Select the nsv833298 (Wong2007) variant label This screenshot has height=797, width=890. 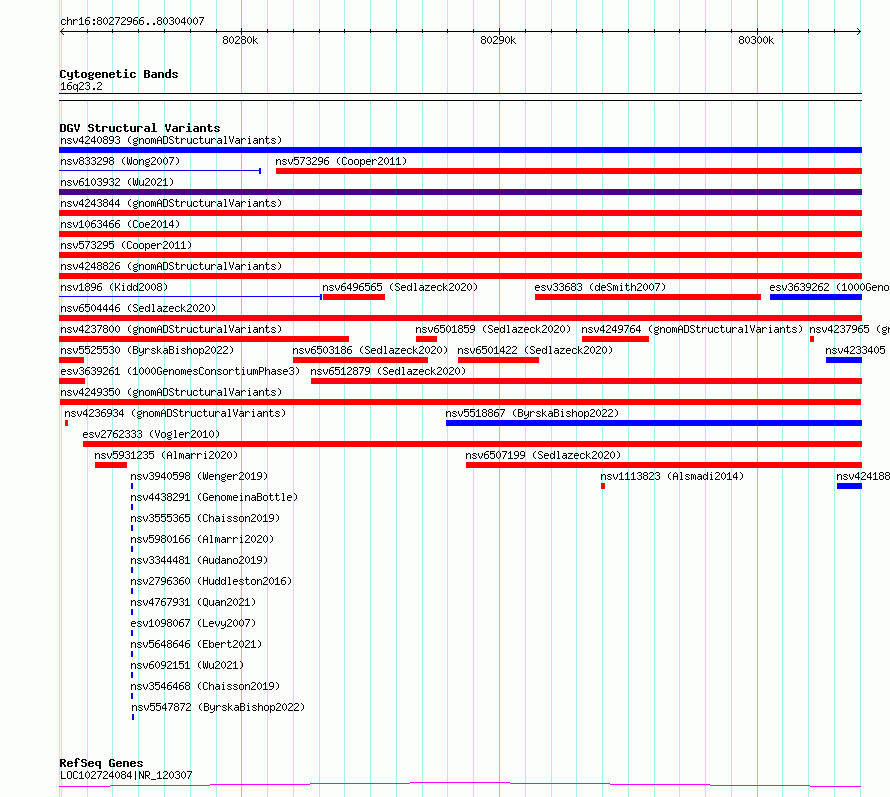pyautogui.click(x=120, y=161)
